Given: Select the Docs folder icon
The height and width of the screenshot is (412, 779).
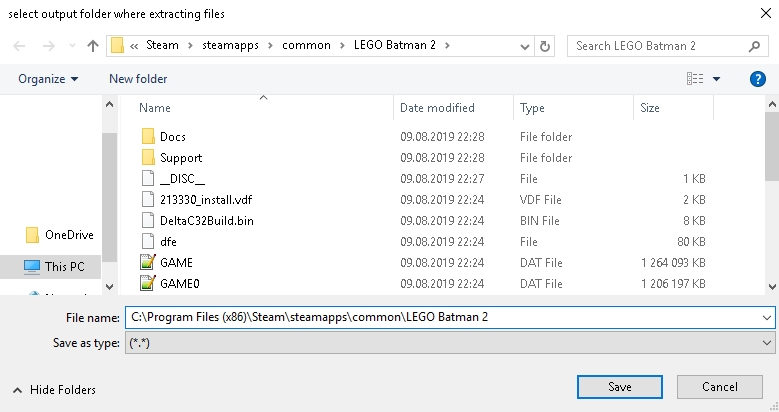Looking at the screenshot, I should coord(148,136).
